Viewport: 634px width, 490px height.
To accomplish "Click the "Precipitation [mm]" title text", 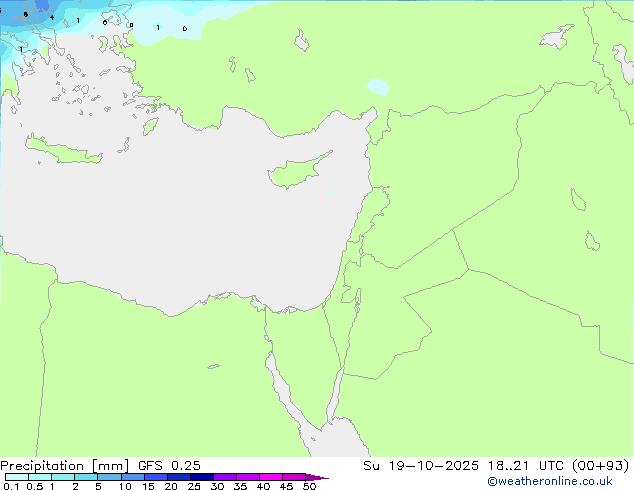I will (x=65, y=466).
